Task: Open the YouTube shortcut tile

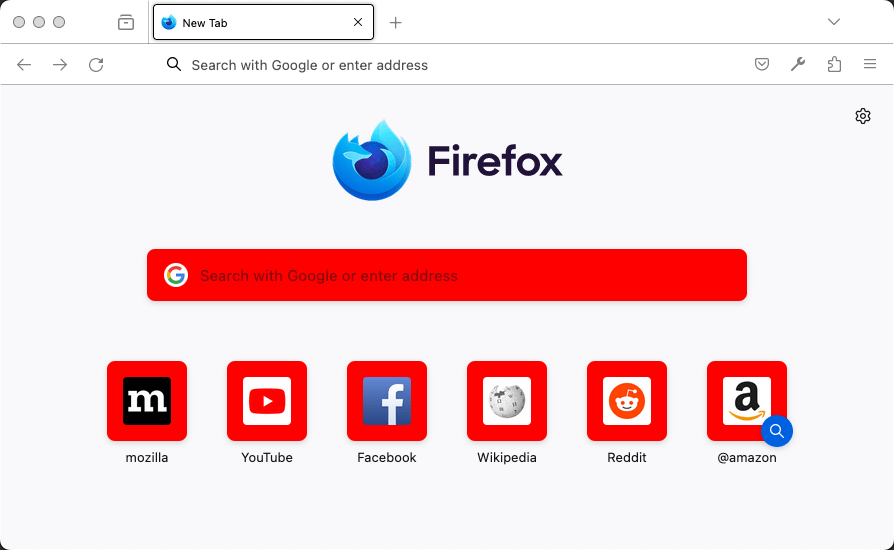Action: (267, 401)
